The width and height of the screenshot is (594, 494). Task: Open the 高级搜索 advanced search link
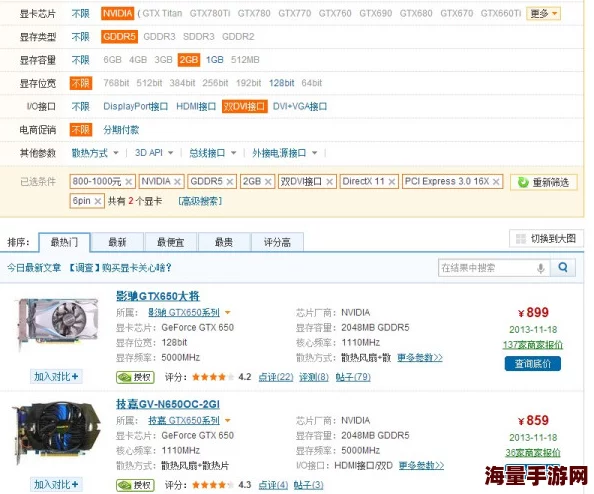200,201
